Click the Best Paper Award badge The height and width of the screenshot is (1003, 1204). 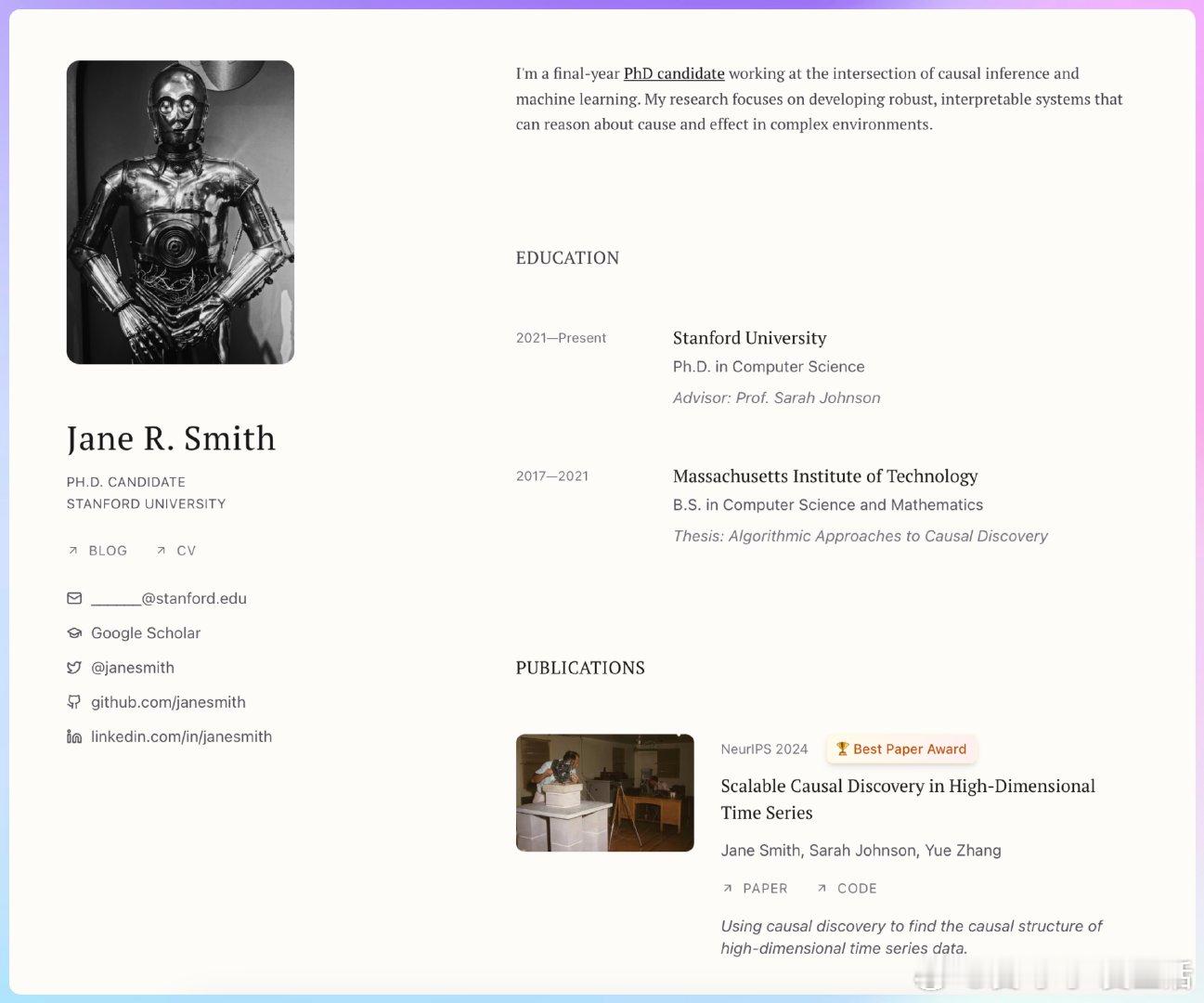[901, 749]
